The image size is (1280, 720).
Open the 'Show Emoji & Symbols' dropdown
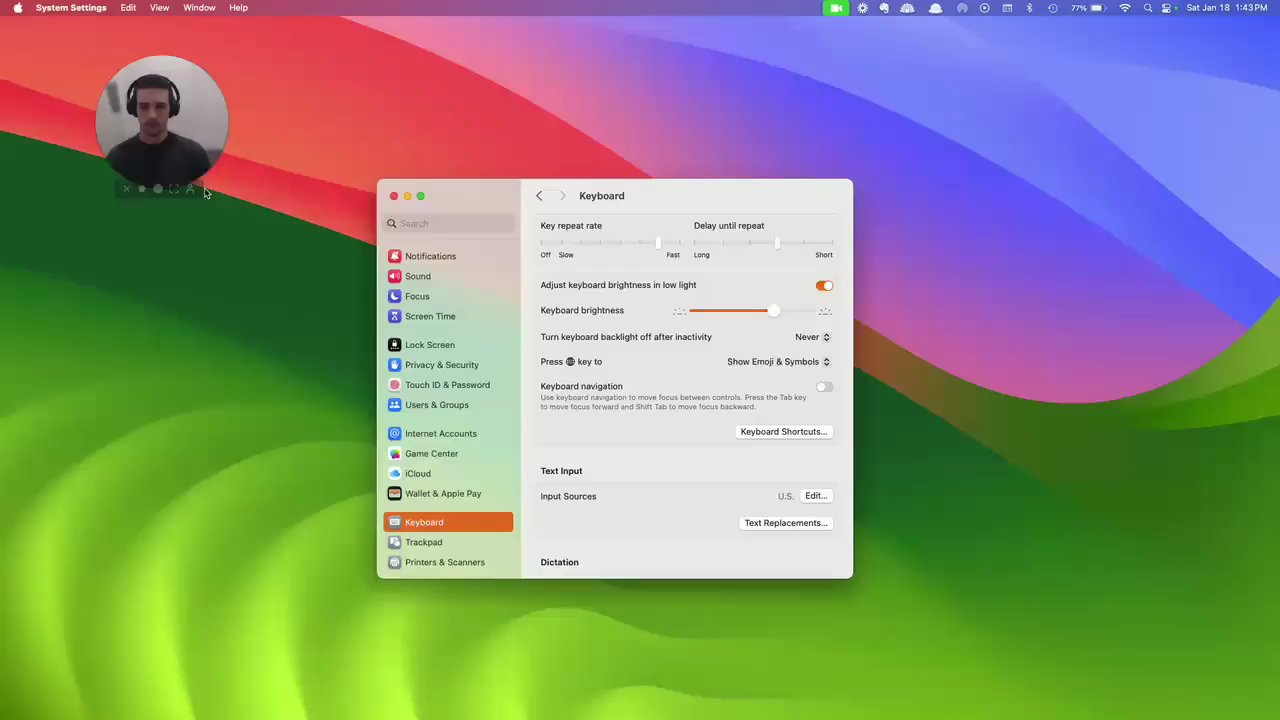pos(778,362)
